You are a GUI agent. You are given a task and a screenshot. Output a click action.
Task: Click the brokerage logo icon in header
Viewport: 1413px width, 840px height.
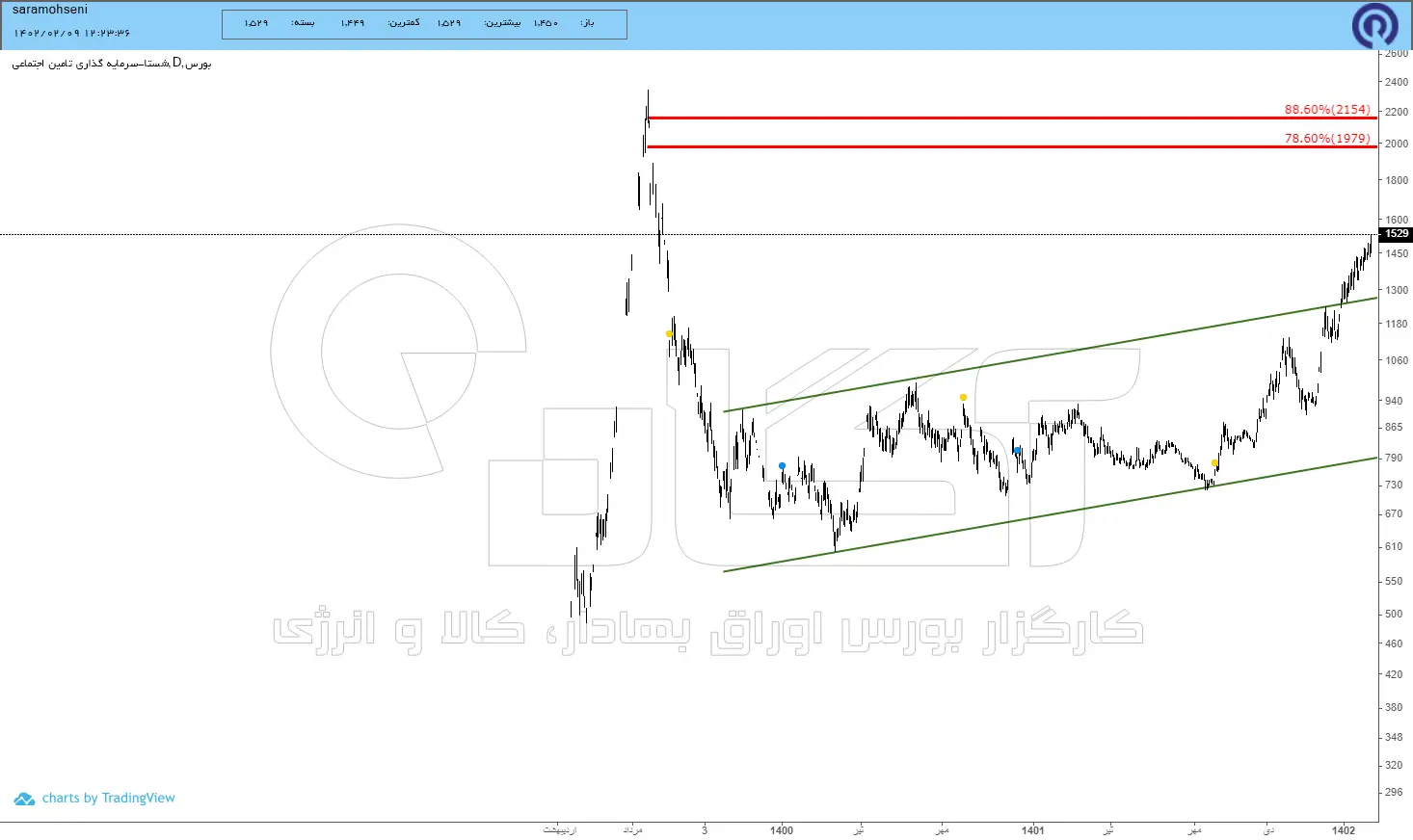click(x=1374, y=25)
